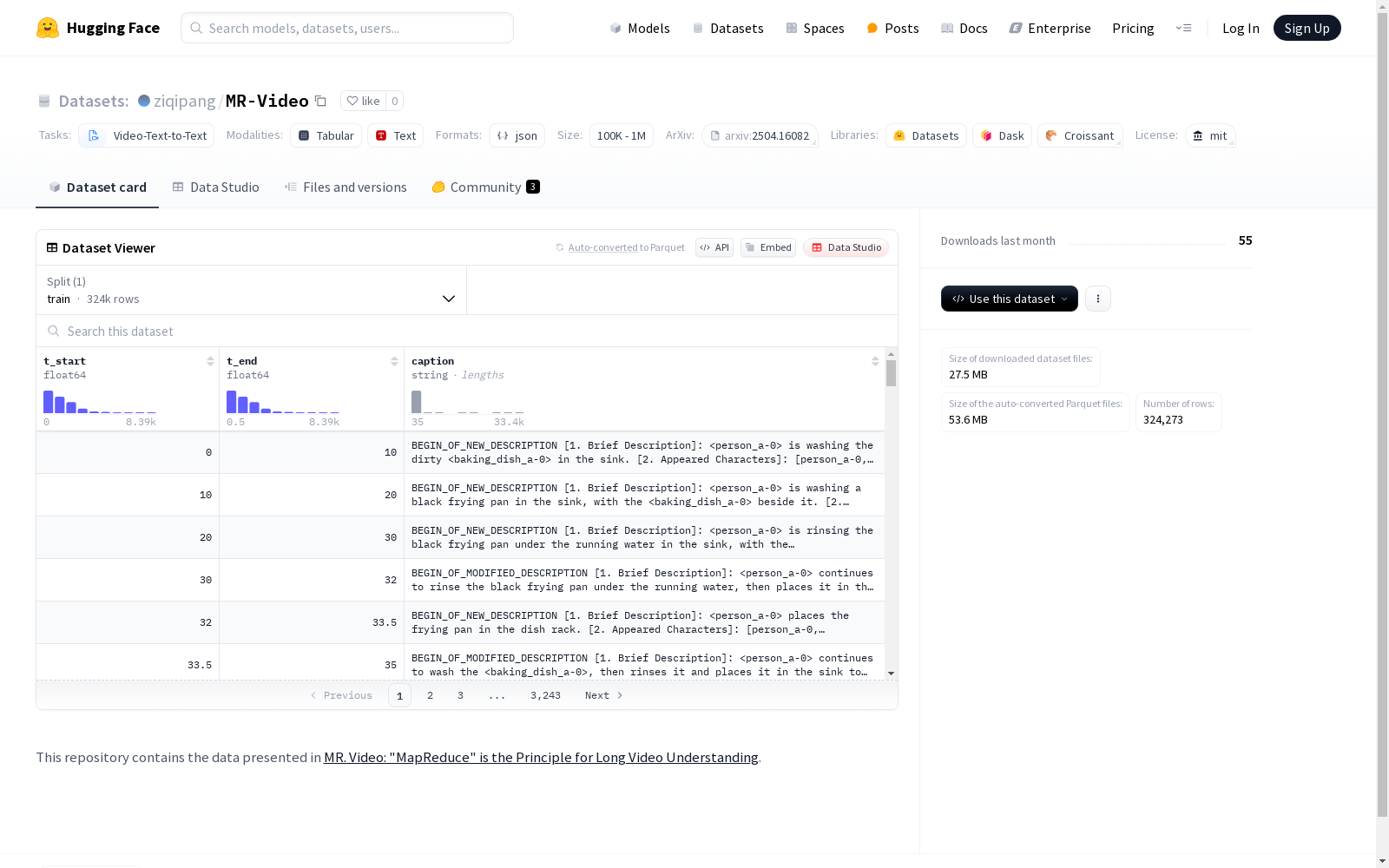Go to Next page

pyautogui.click(x=603, y=695)
